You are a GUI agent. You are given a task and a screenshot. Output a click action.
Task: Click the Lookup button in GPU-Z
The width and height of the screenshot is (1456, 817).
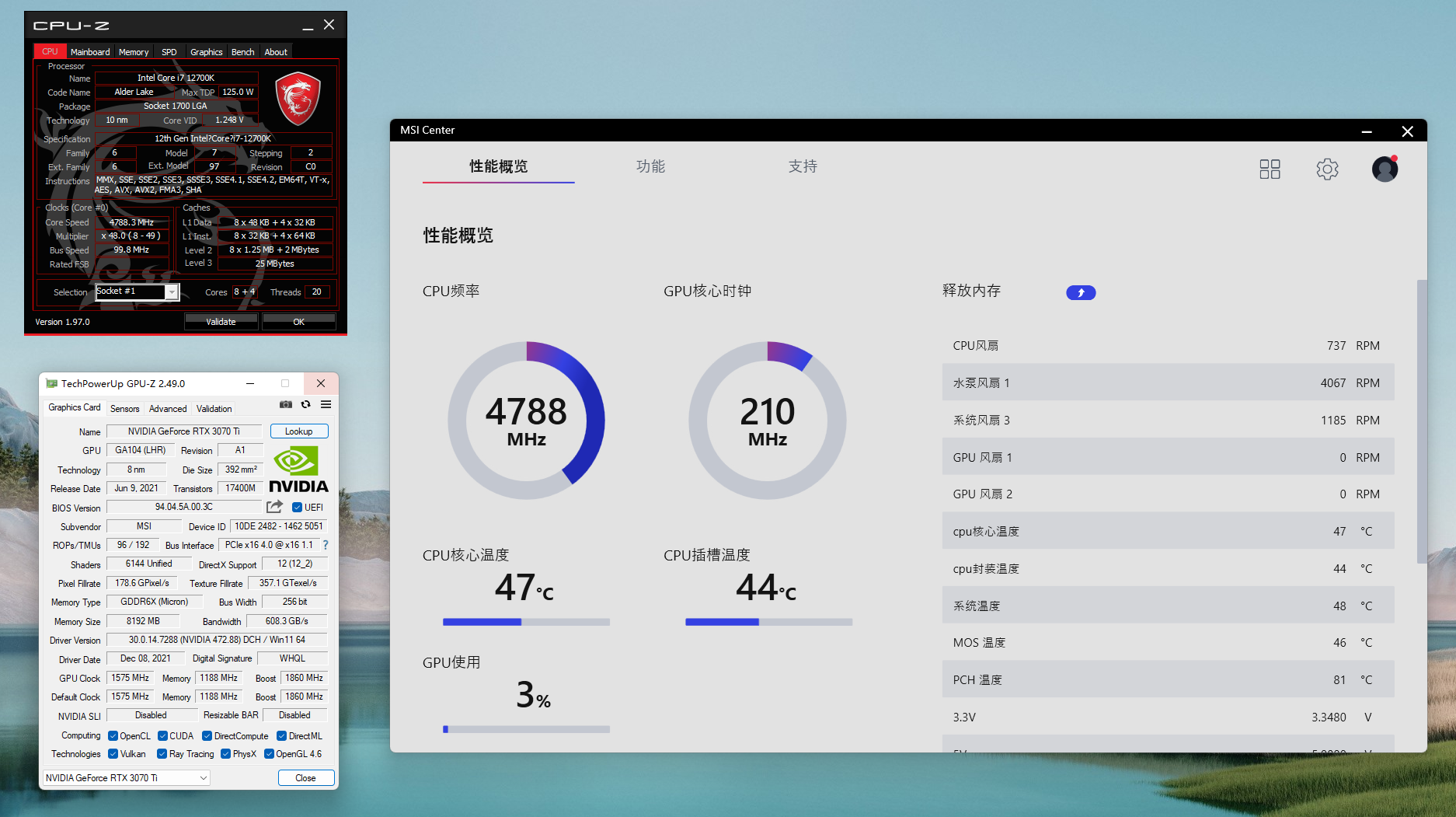click(x=299, y=431)
